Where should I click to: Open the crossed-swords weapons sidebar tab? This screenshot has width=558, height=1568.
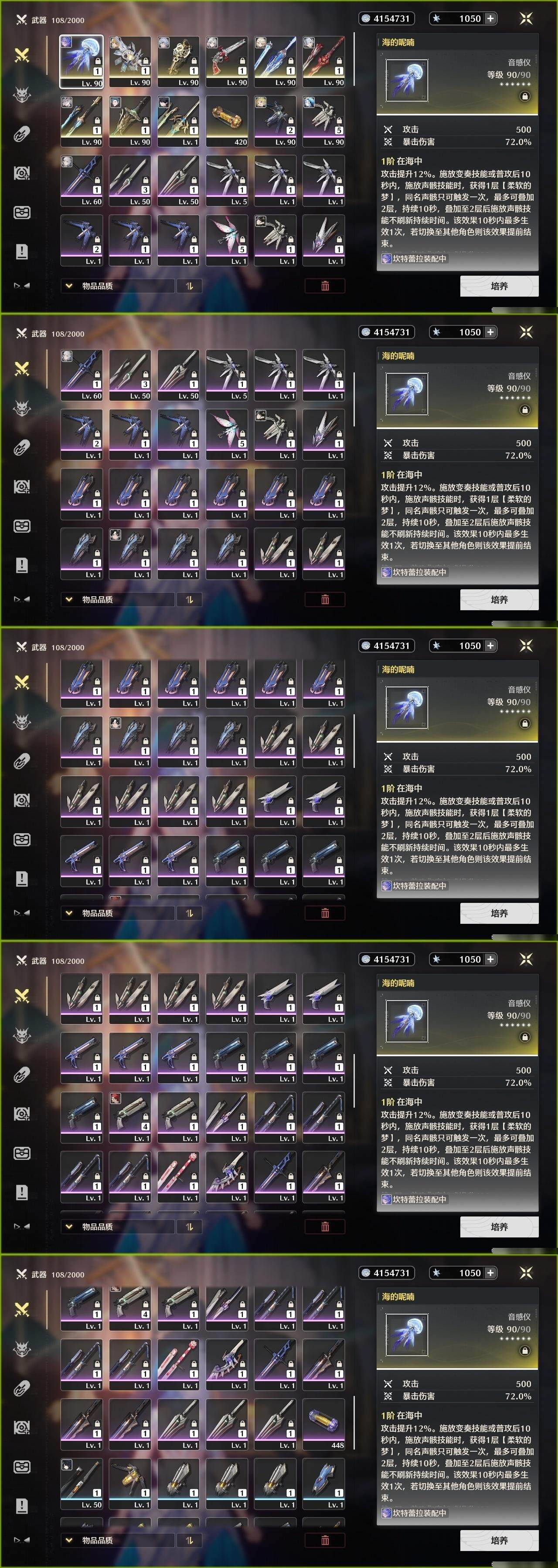click(22, 55)
